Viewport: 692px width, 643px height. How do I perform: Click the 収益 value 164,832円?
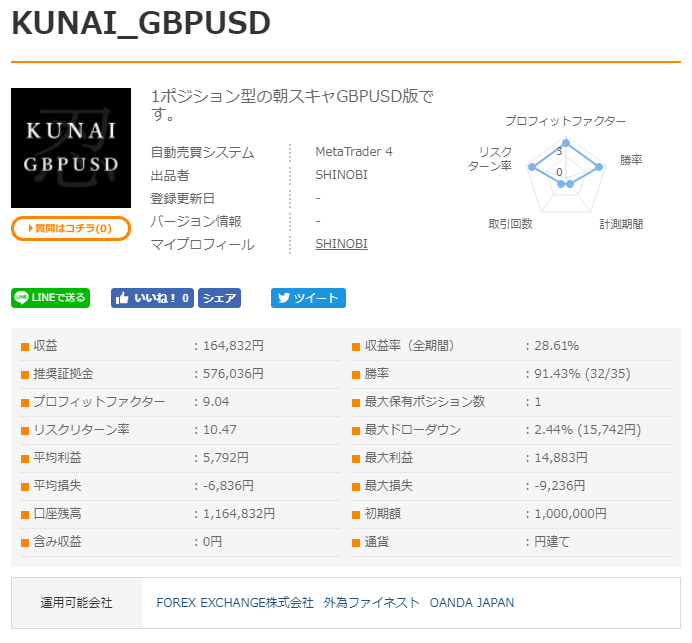point(233,346)
